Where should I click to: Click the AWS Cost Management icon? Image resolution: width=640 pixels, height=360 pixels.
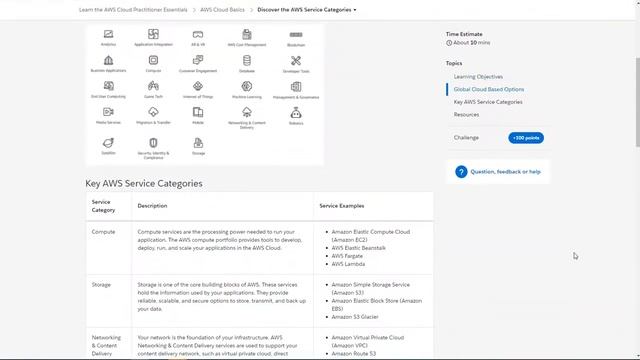pos(247,34)
